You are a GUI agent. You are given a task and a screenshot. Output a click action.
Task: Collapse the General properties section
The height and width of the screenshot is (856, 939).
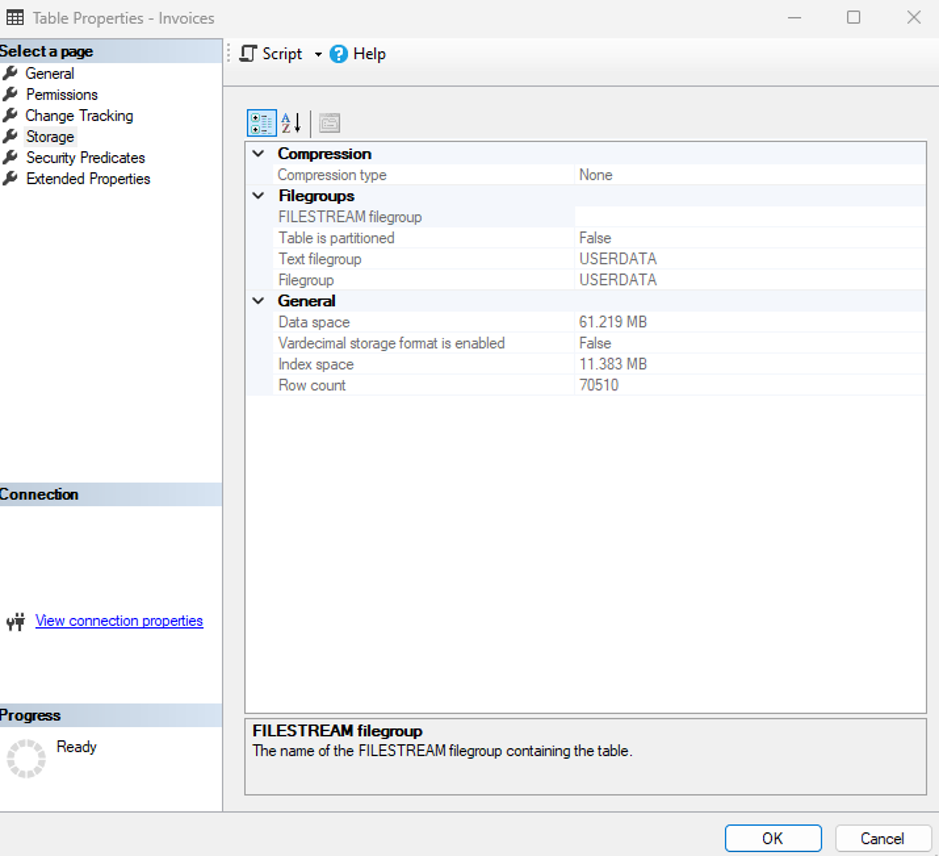[258, 301]
